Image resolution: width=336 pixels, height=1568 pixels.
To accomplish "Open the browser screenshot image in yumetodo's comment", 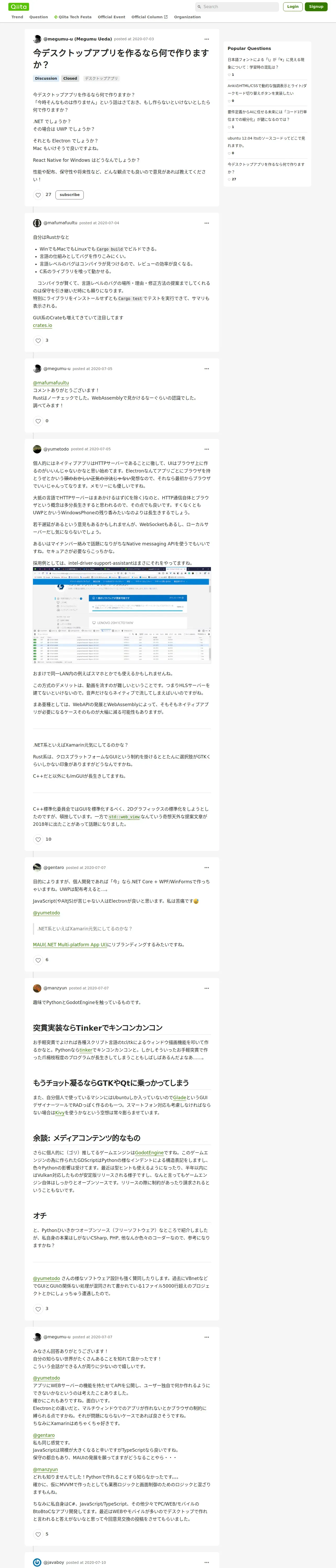I will 122,616.
